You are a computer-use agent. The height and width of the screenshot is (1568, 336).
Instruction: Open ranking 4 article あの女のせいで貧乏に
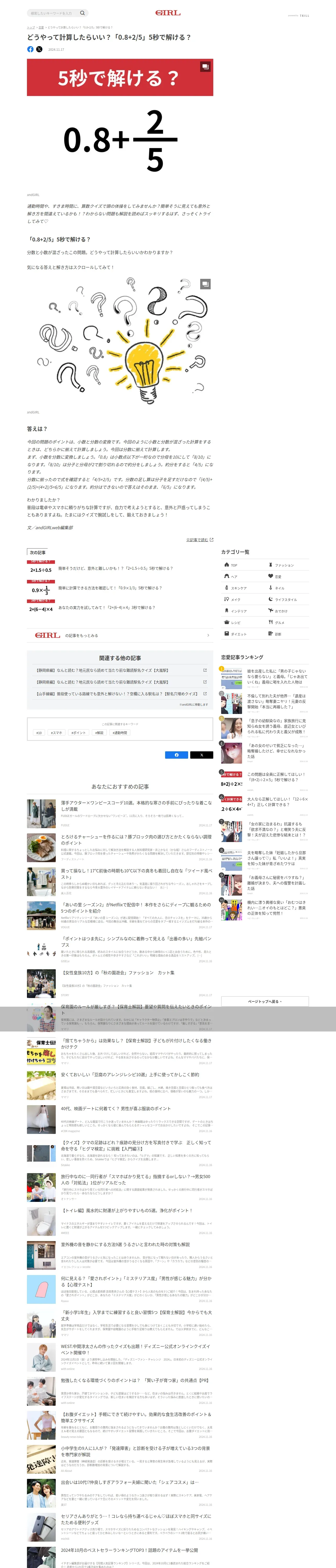(264, 752)
